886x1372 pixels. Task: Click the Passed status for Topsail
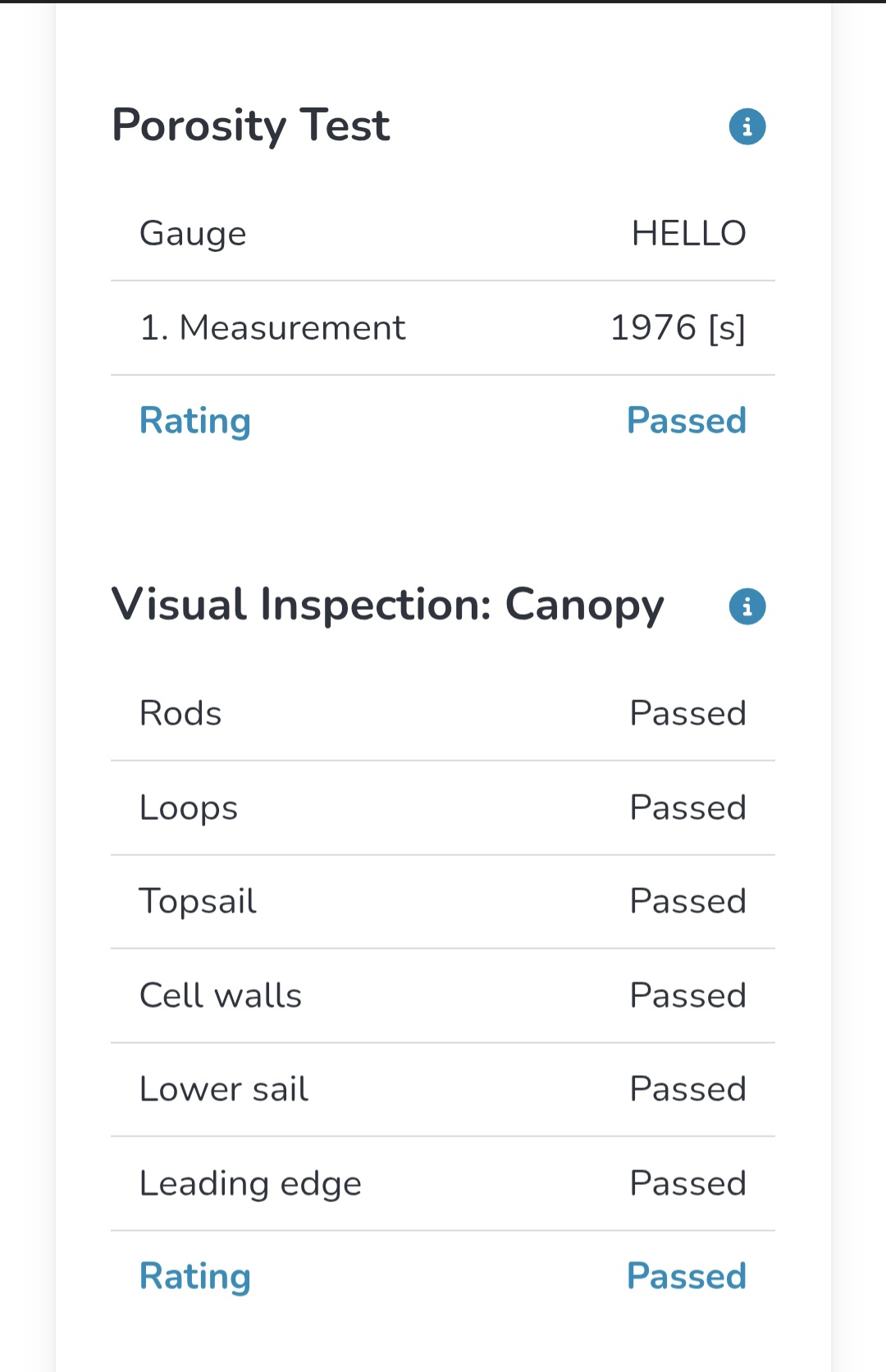point(687,902)
